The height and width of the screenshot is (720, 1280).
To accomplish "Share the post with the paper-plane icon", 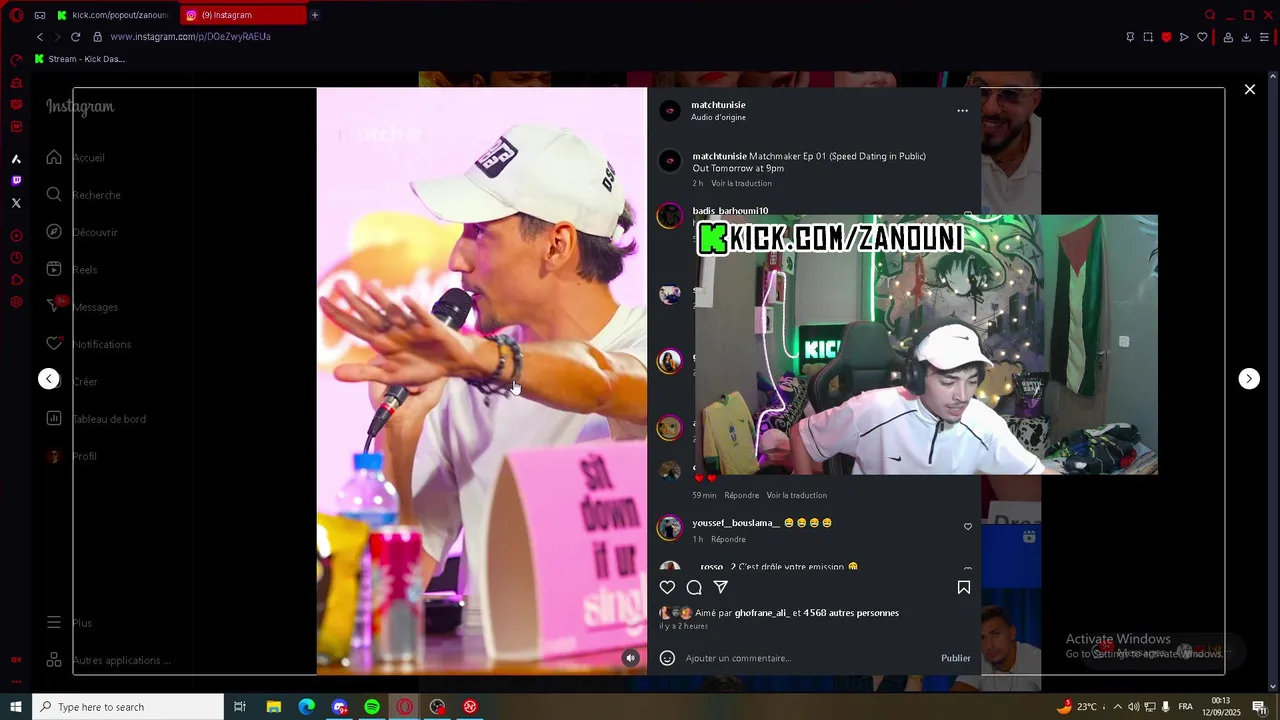I will [720, 588].
